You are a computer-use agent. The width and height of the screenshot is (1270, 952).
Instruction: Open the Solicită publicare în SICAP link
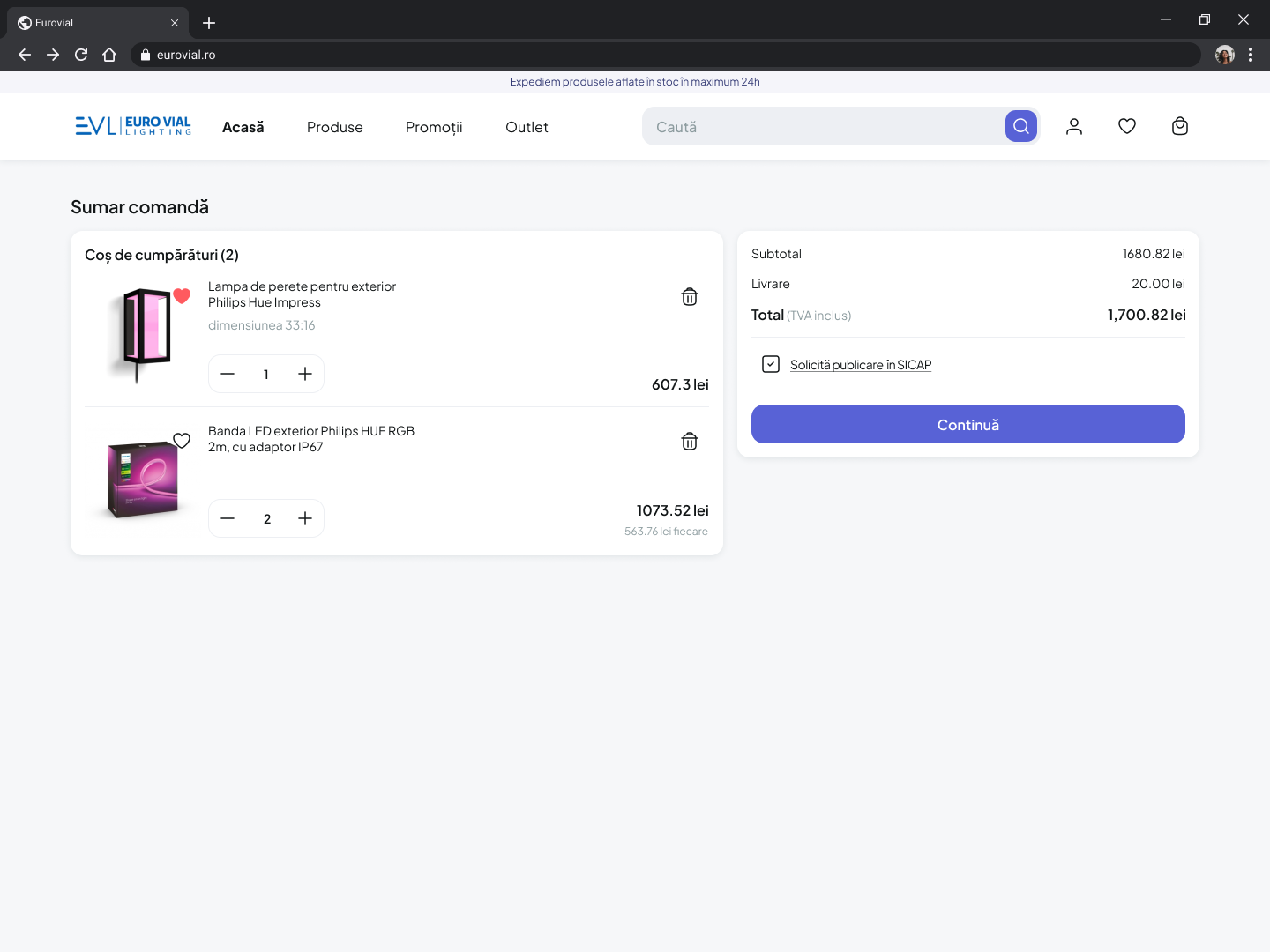click(861, 365)
